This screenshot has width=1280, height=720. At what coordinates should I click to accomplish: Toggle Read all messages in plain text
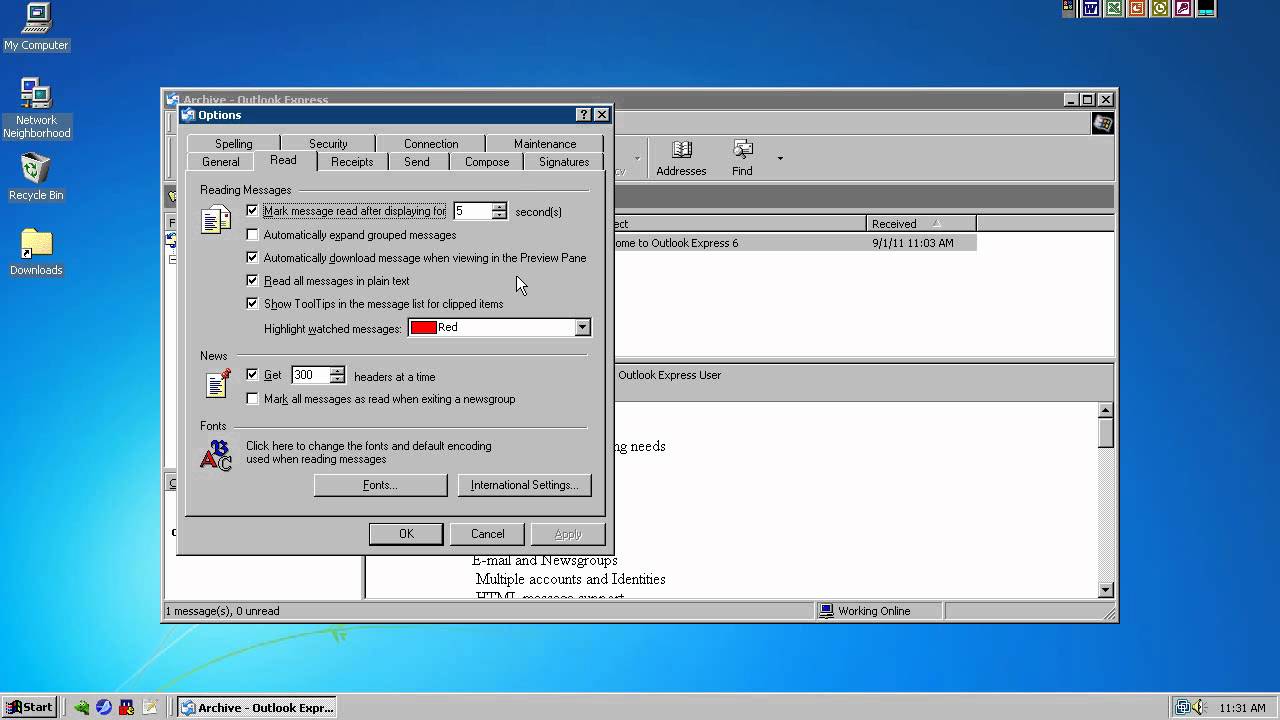[252, 281]
